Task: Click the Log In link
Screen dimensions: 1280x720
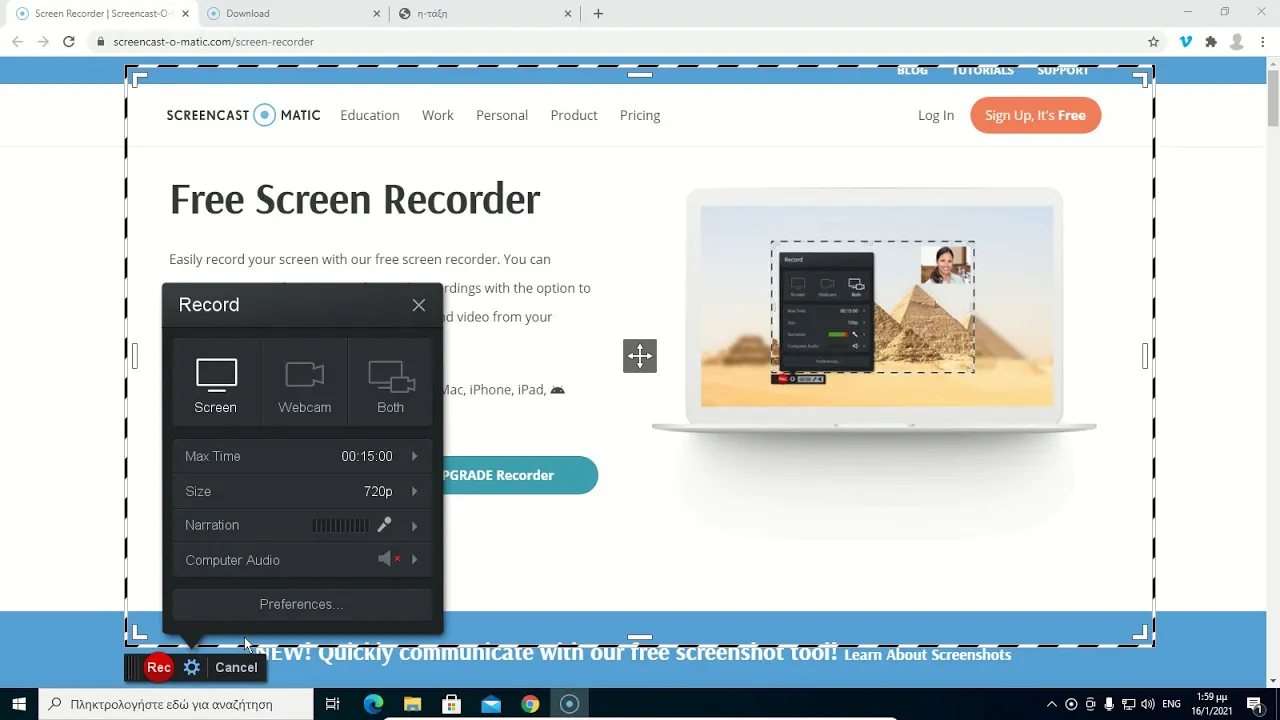Action: click(936, 115)
